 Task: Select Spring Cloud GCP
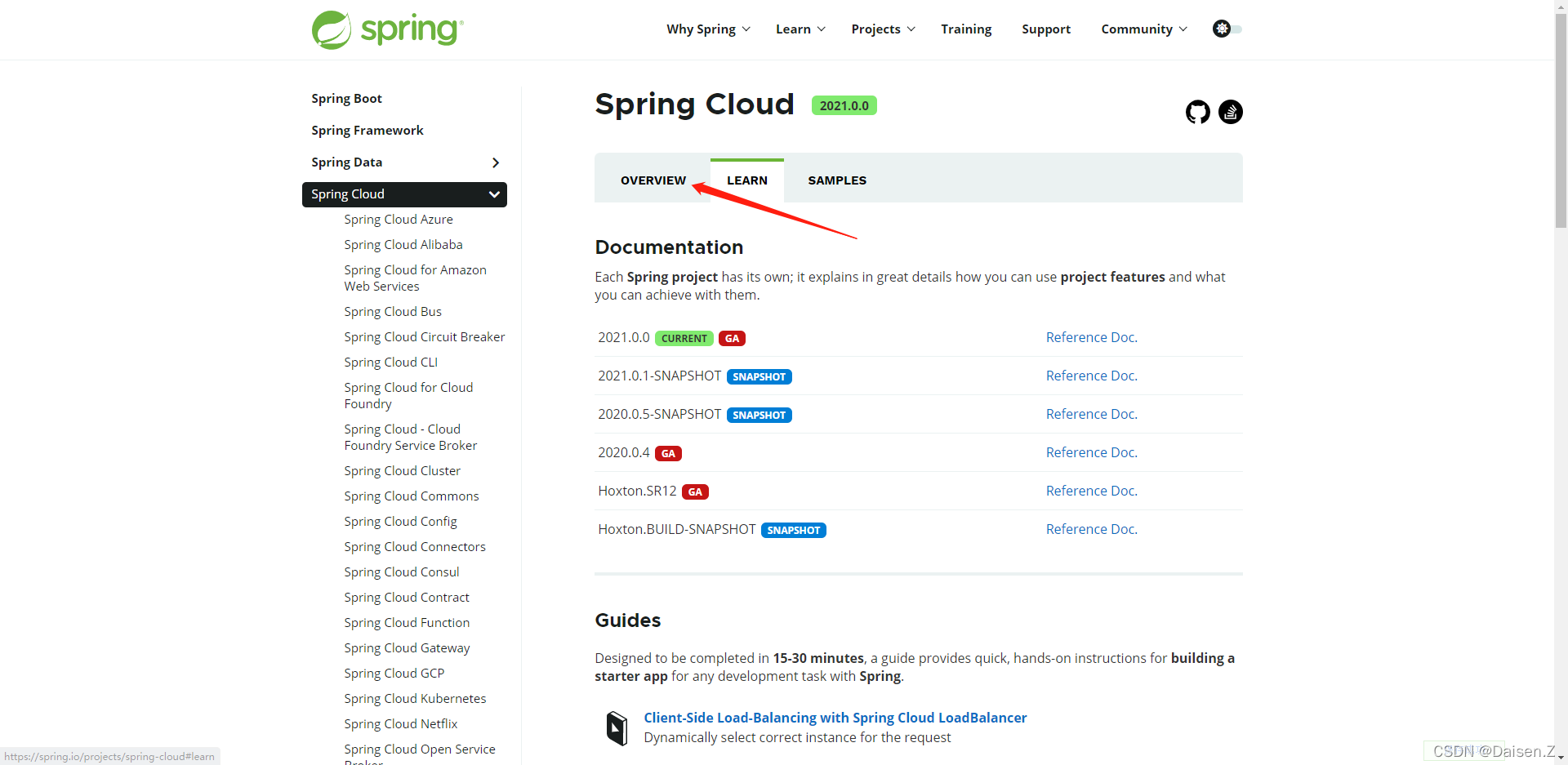coord(394,674)
